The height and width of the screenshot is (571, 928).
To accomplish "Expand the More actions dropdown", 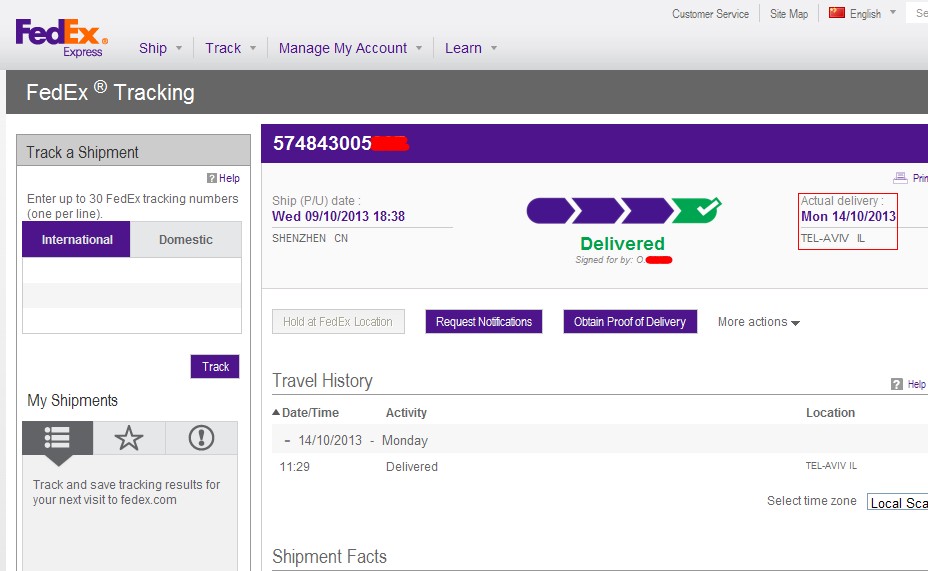I will tap(759, 322).
